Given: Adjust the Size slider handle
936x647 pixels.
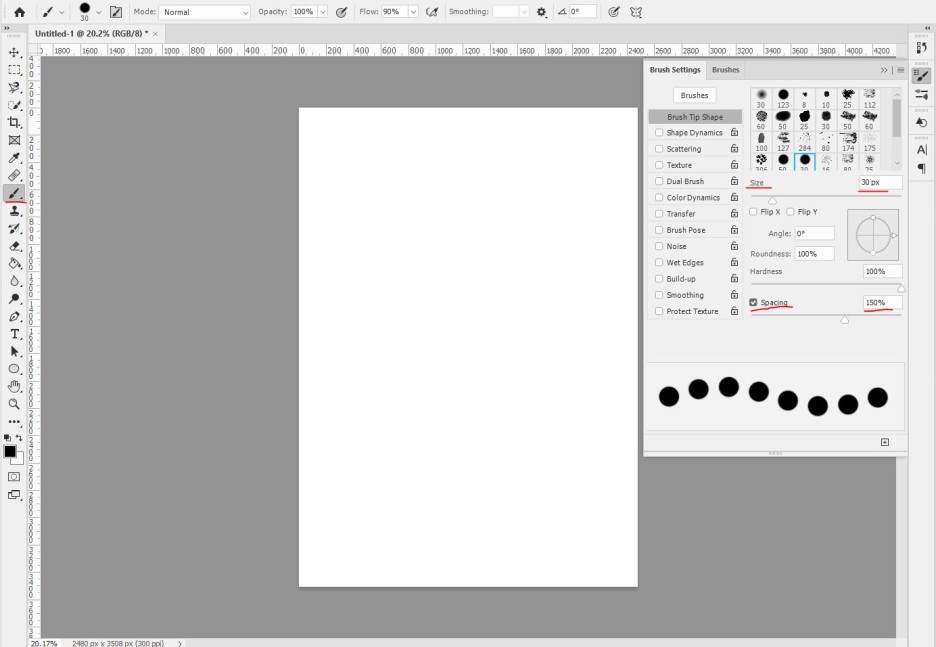Looking at the screenshot, I should (x=772, y=200).
